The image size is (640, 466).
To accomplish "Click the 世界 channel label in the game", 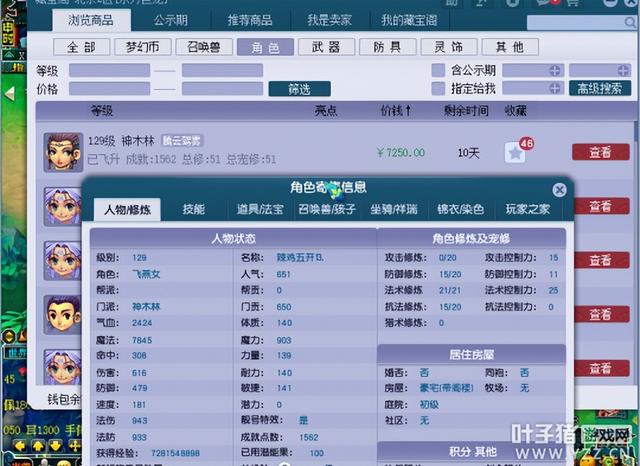I will click(16, 353).
